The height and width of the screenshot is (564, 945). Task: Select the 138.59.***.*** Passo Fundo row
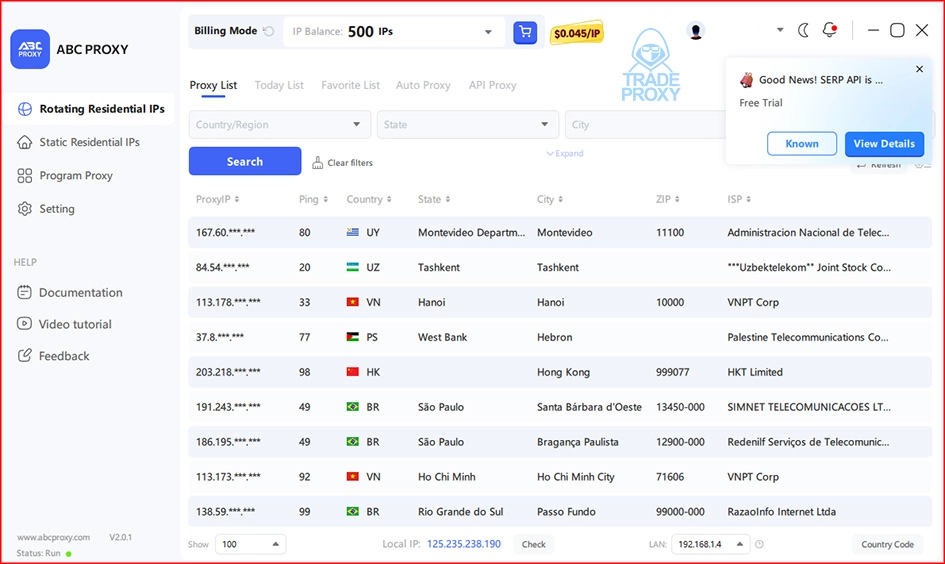(560, 512)
